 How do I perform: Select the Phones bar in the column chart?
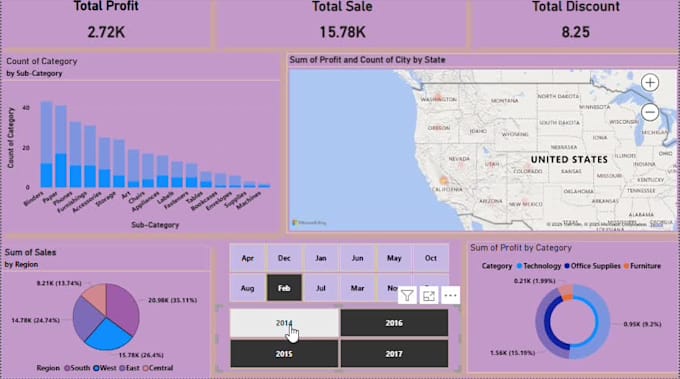pos(75,155)
